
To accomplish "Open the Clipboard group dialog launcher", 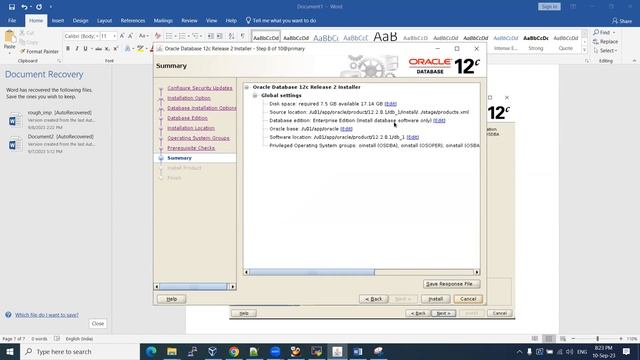I will (x=59, y=61).
